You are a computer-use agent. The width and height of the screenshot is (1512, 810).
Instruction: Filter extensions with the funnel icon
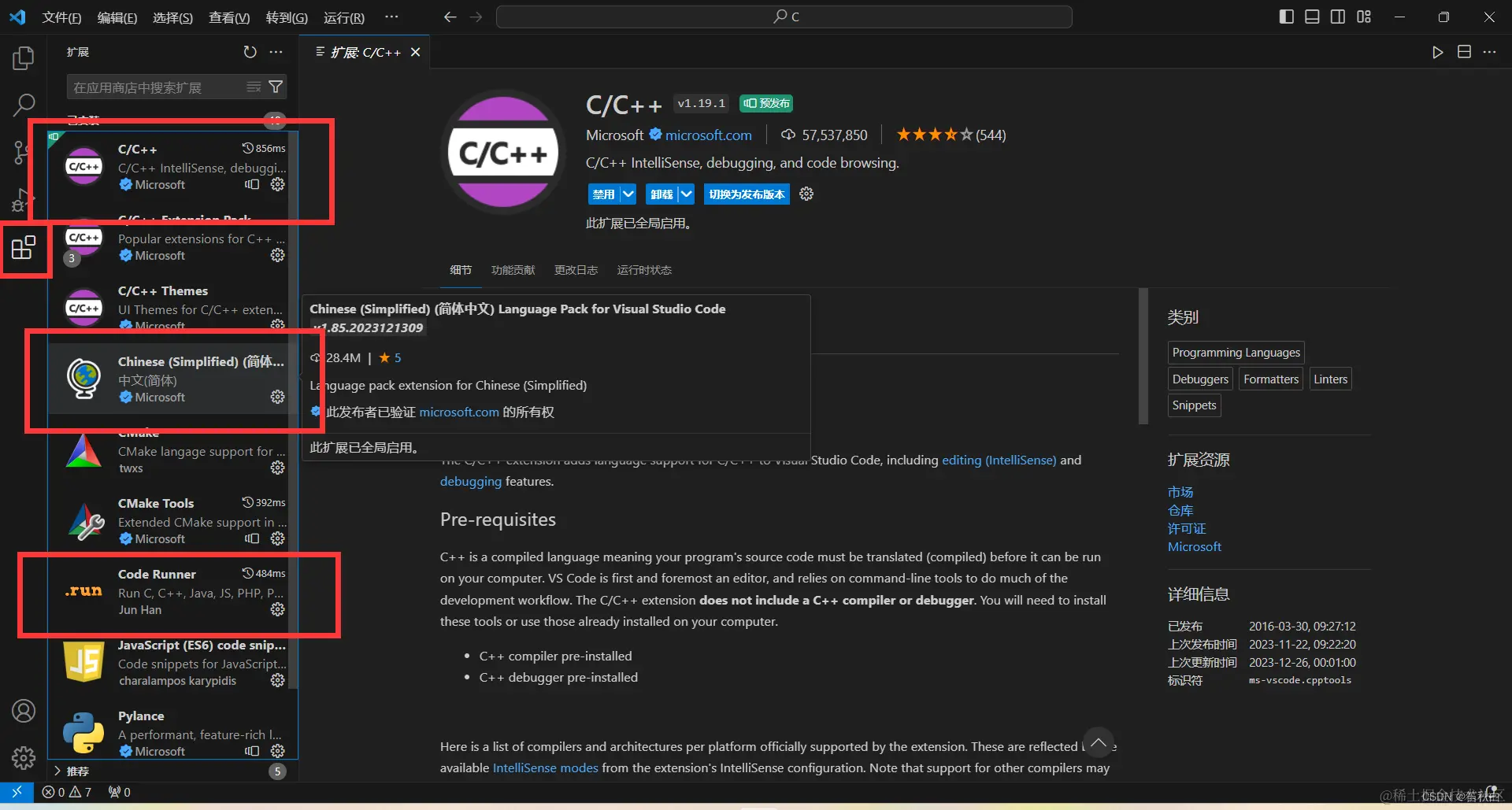pyautogui.click(x=276, y=87)
